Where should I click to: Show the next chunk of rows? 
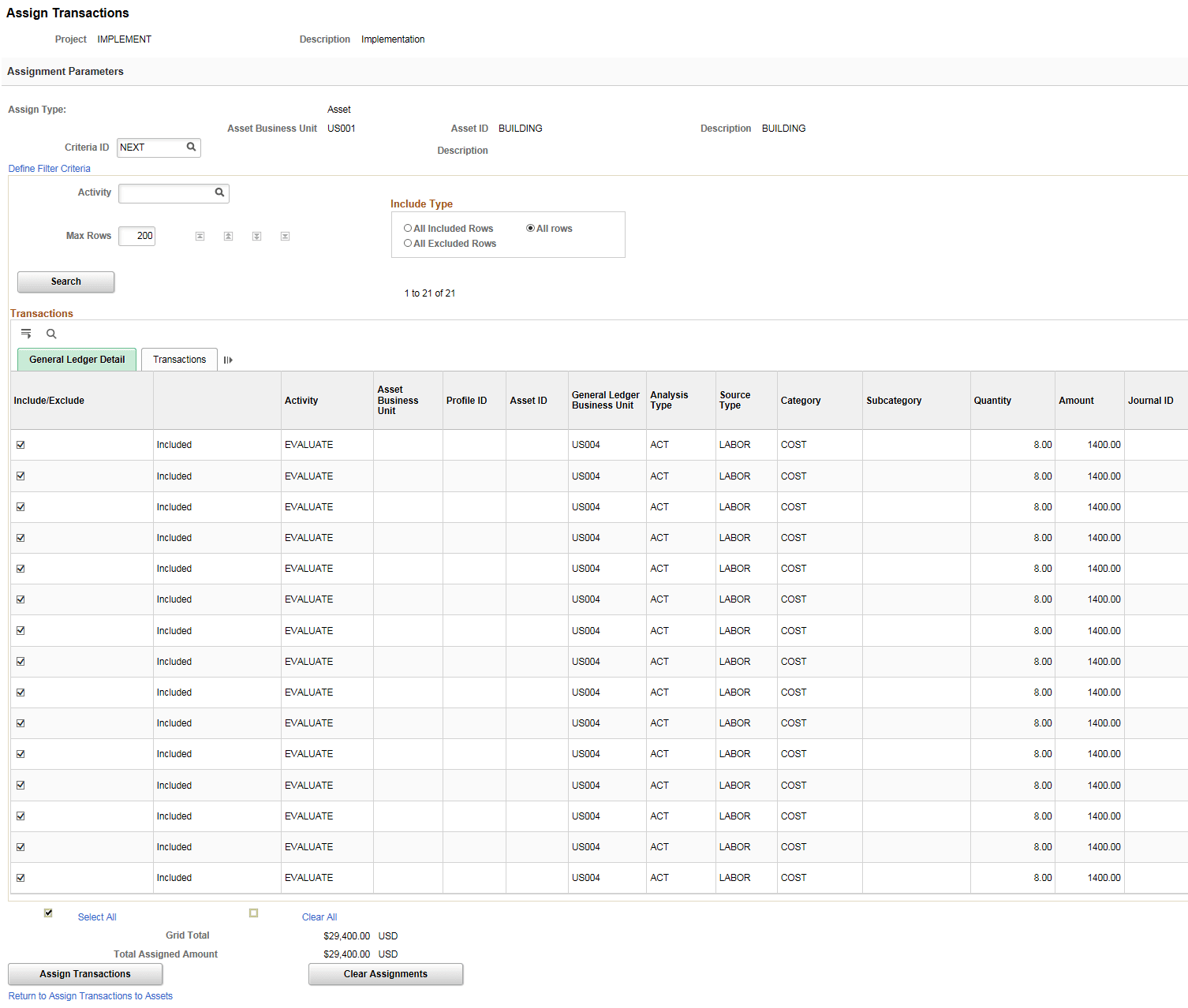pos(256,235)
